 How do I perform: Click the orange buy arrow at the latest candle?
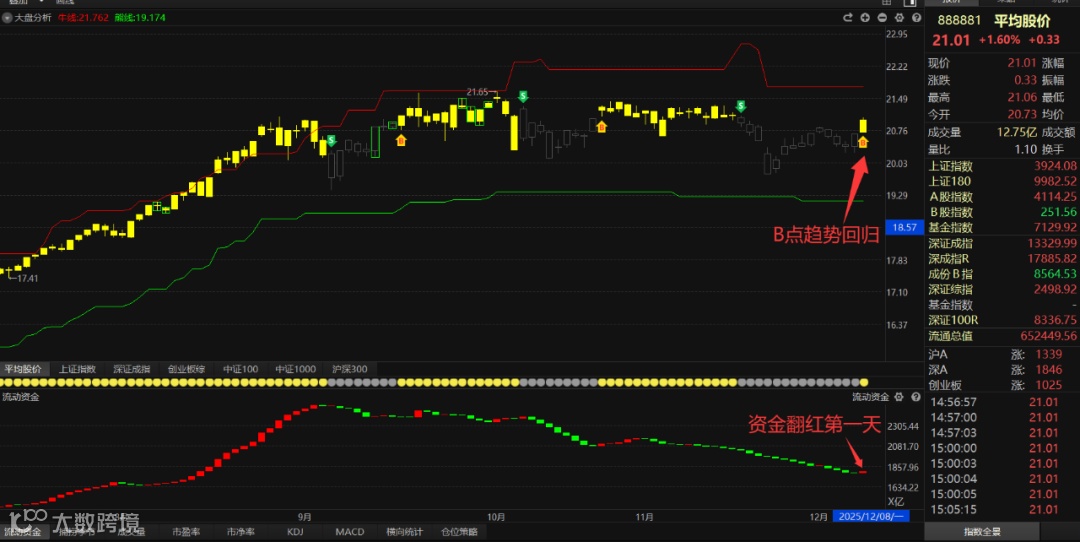point(863,143)
